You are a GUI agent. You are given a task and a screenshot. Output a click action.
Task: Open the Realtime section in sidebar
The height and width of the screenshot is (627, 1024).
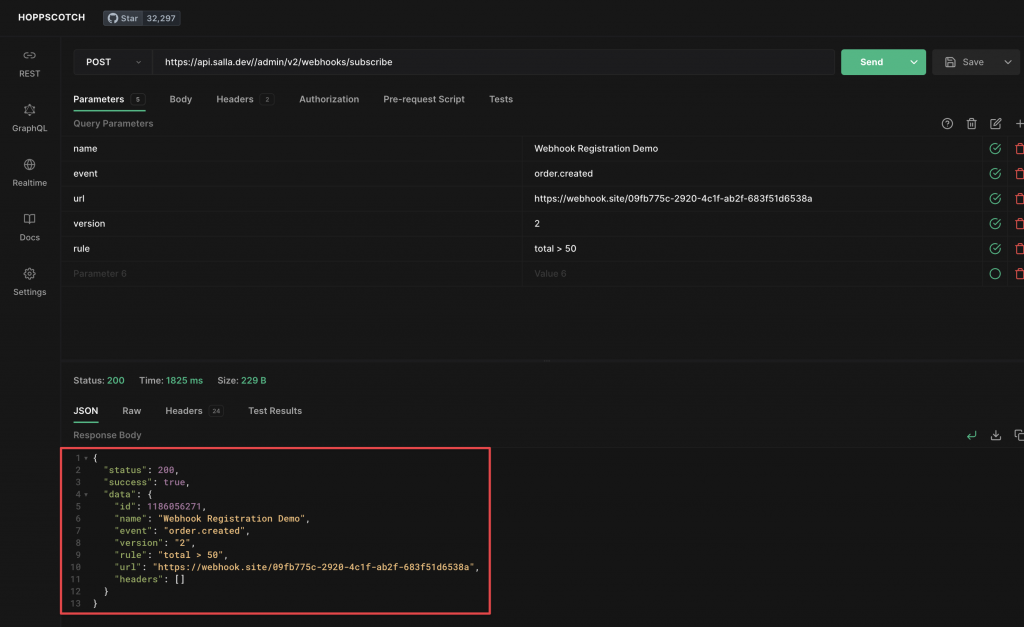(29, 173)
